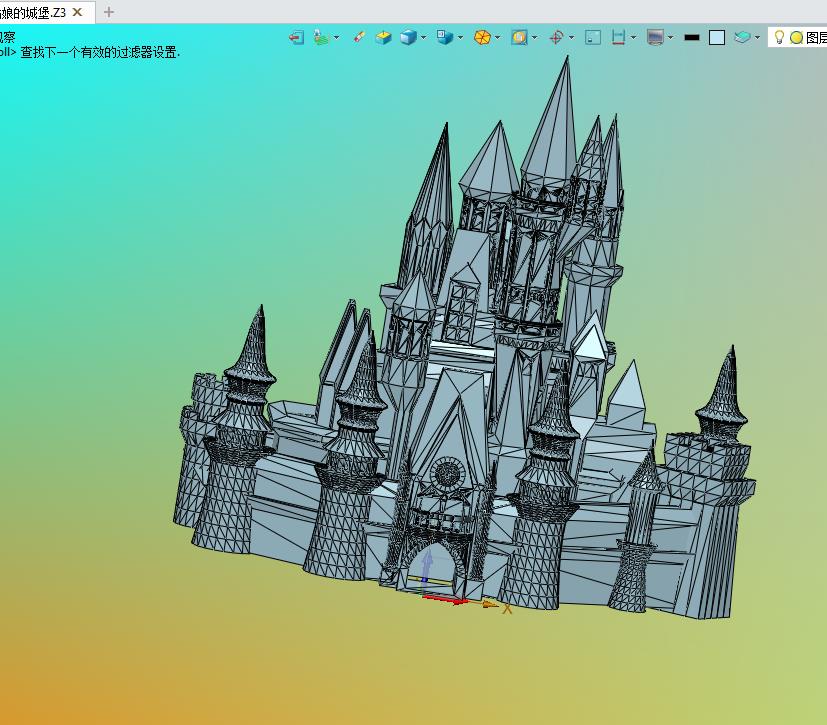Select the red eraser/brush tool icon

(x=359, y=37)
